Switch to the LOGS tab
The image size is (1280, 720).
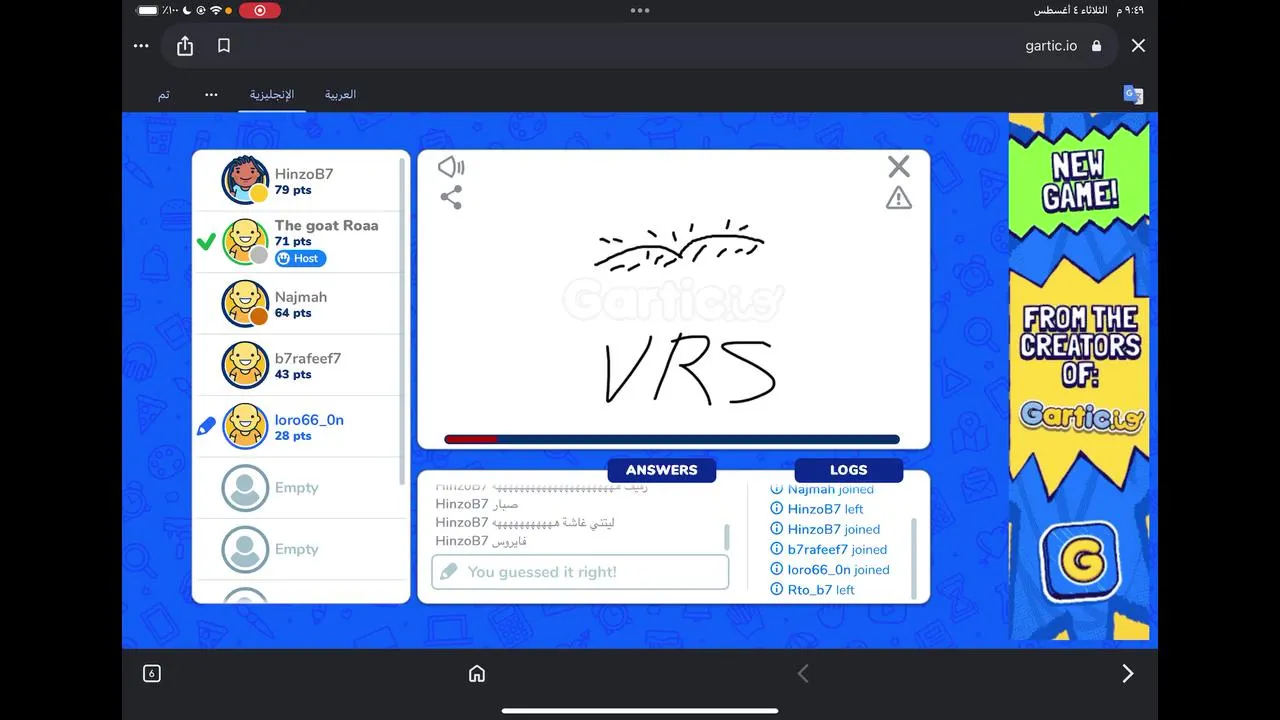click(x=849, y=470)
